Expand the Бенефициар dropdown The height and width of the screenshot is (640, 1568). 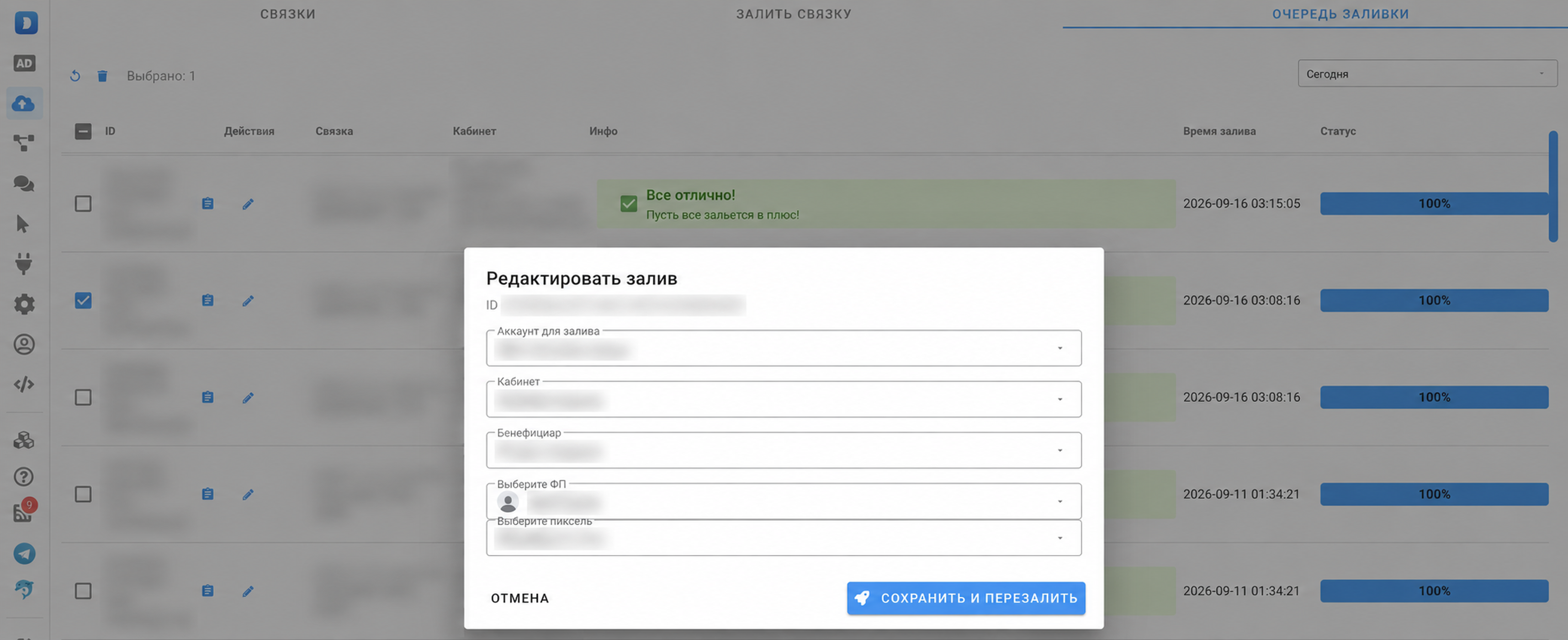point(784,450)
